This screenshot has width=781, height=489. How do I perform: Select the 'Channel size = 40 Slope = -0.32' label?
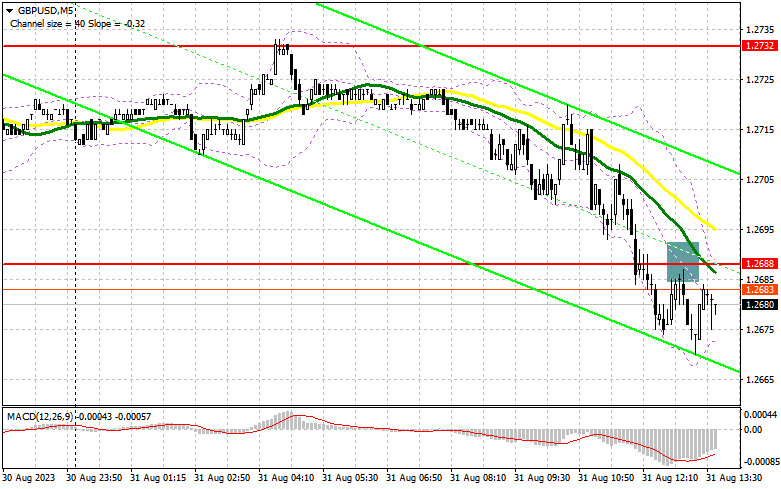coord(78,23)
